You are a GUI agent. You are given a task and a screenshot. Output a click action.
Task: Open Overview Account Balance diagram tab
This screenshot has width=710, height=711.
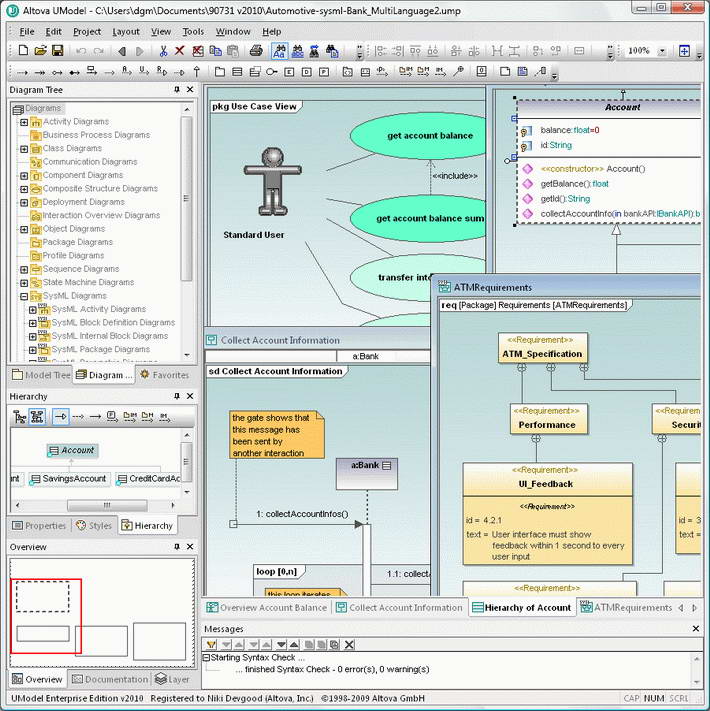point(267,608)
